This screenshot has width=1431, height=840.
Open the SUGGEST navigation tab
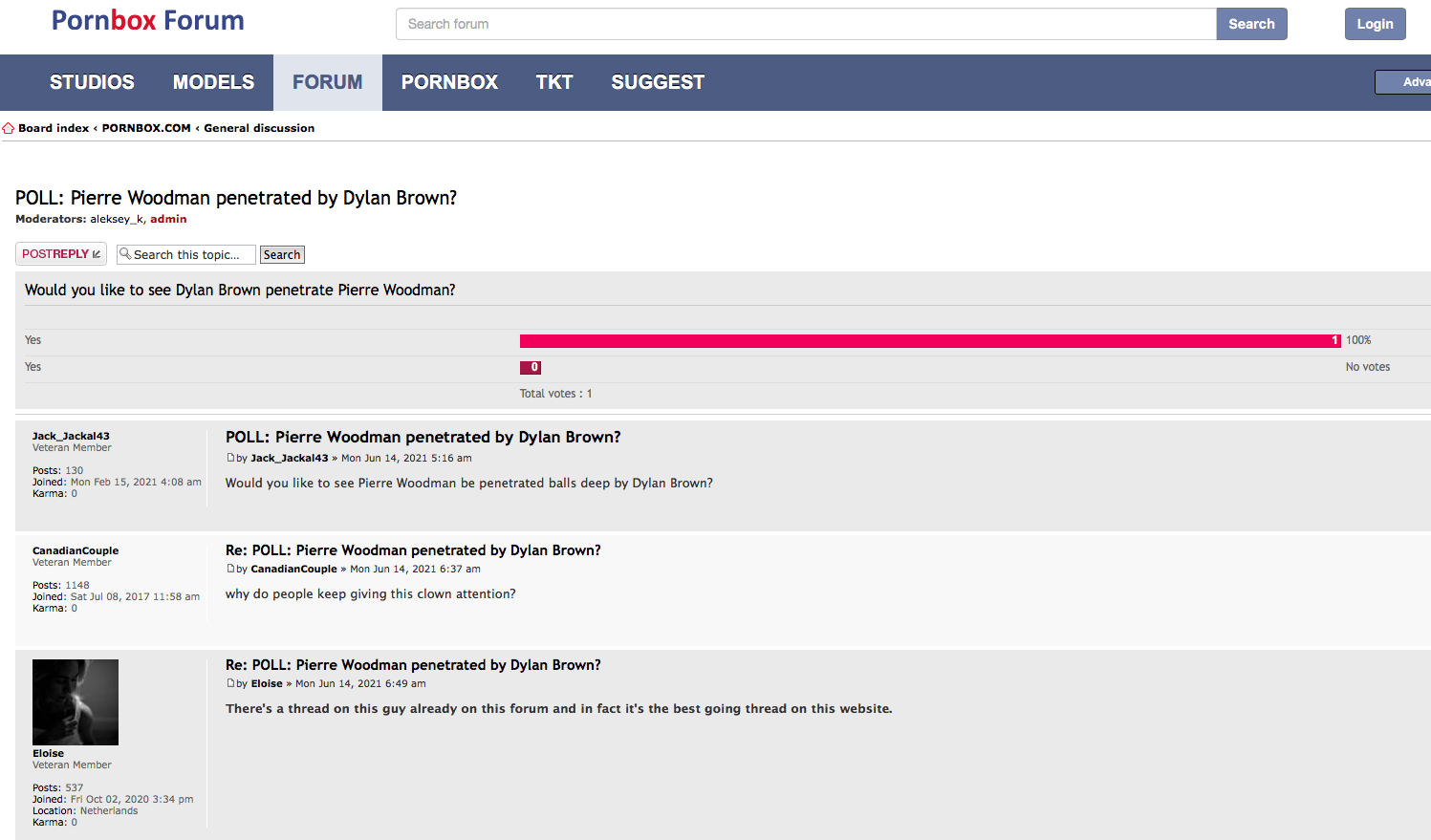tap(658, 83)
